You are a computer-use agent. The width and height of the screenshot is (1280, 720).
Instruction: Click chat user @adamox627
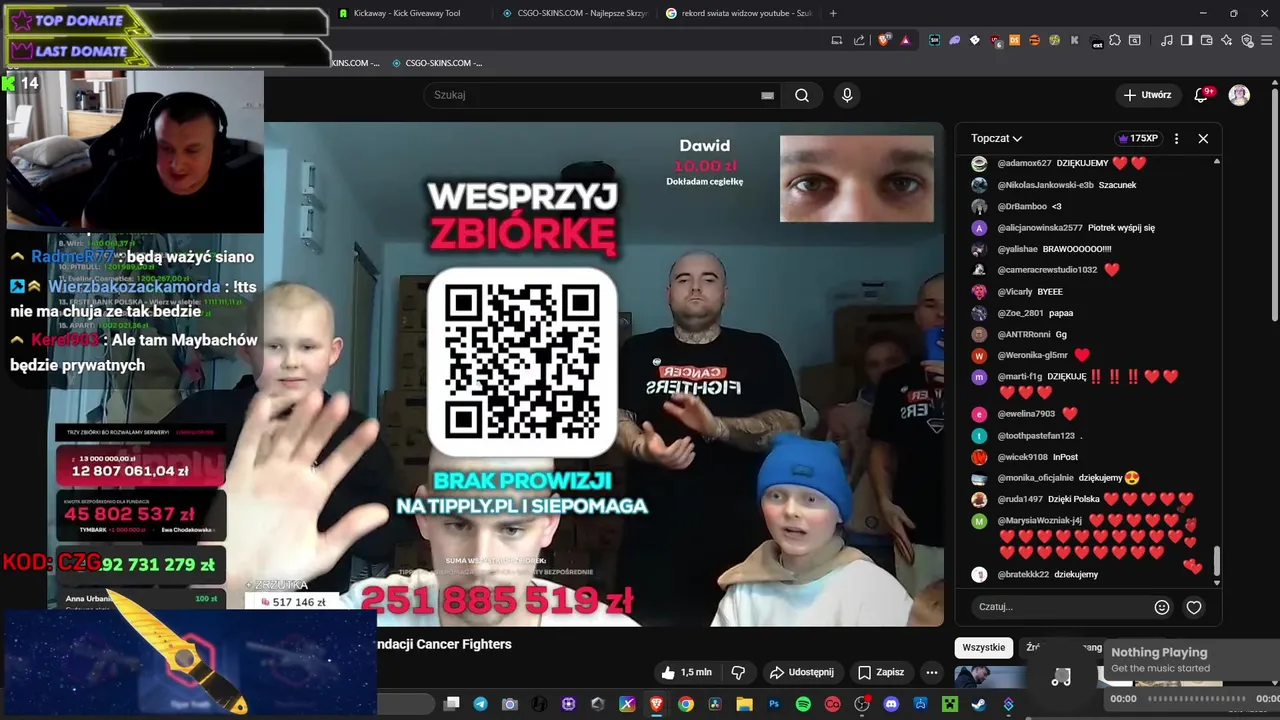click(1024, 163)
